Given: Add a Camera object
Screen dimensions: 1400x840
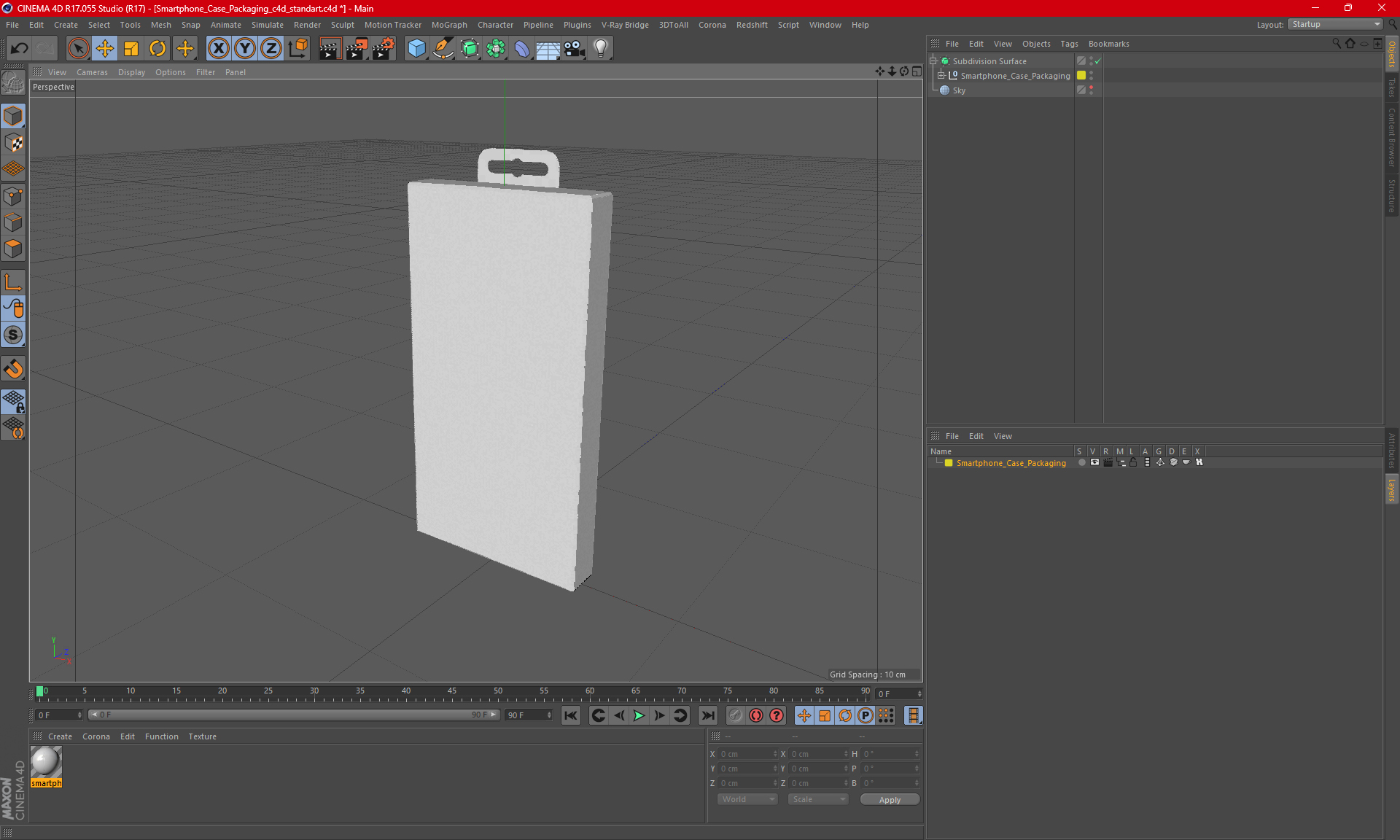Looking at the screenshot, I should [x=575, y=49].
